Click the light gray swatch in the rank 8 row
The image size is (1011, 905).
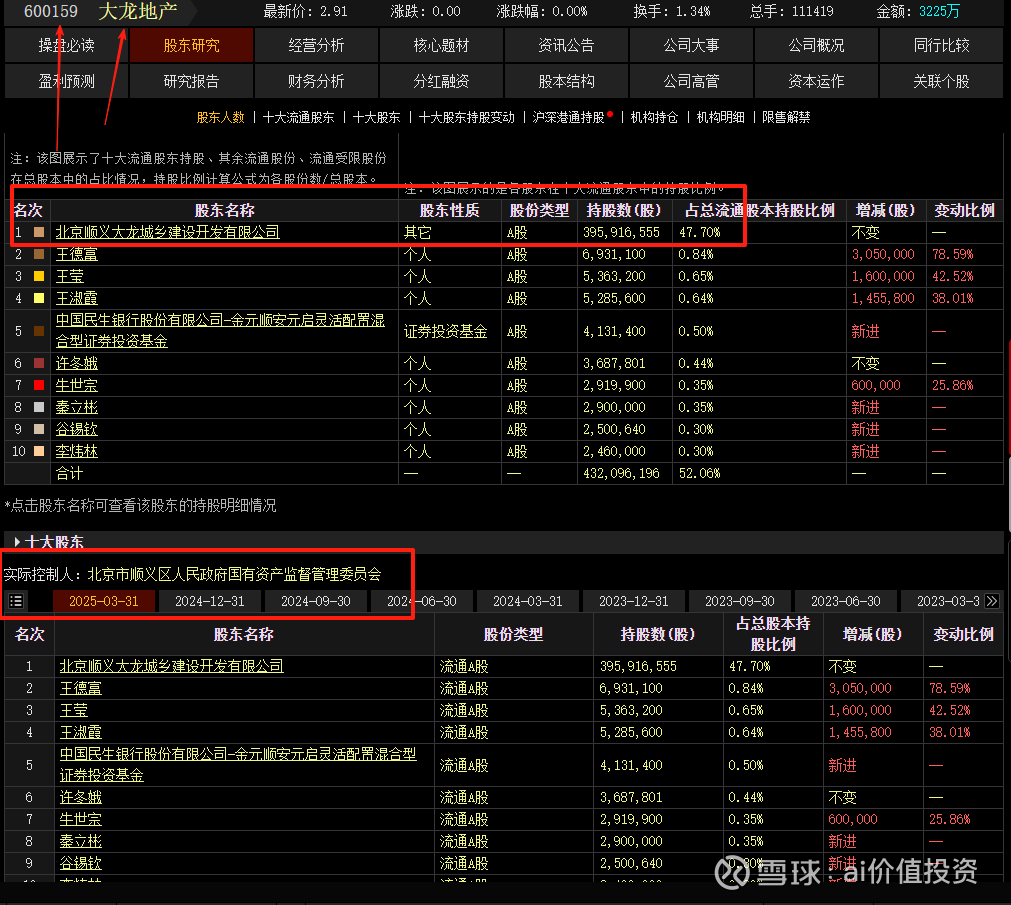(x=39, y=407)
